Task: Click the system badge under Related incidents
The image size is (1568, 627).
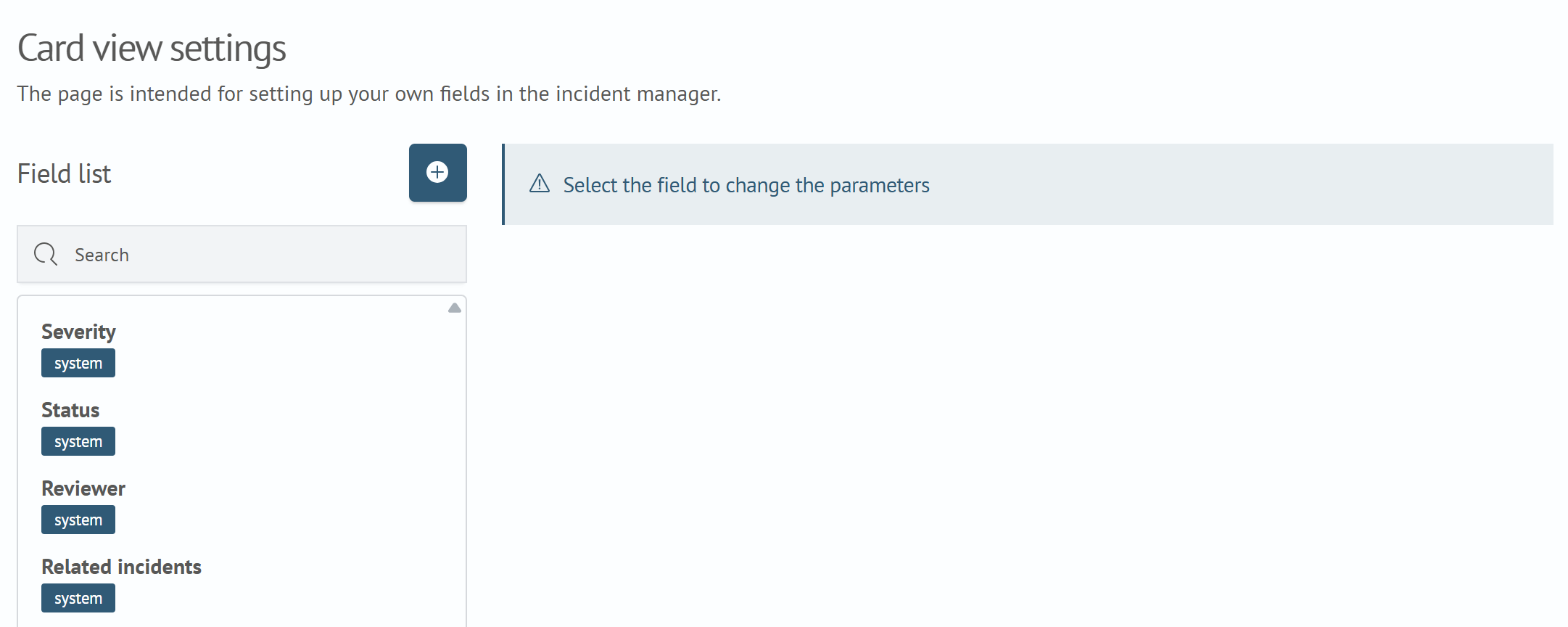Action: pos(78,598)
